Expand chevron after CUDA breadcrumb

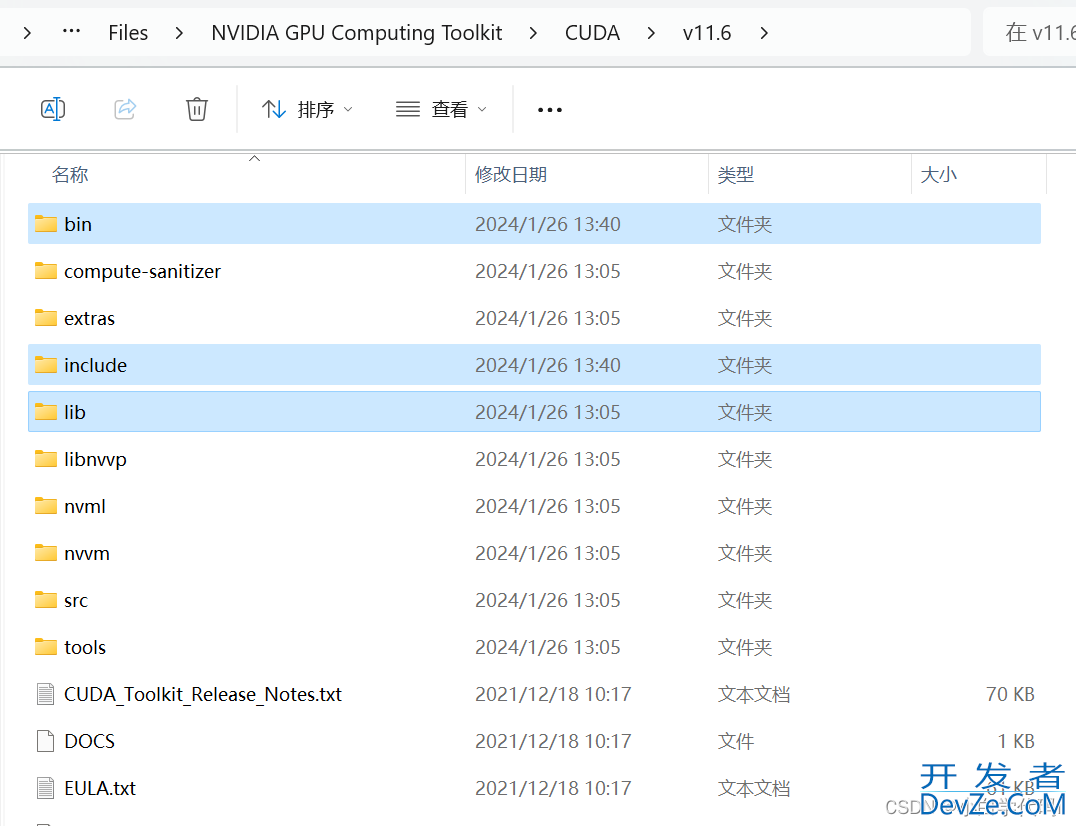pos(651,33)
